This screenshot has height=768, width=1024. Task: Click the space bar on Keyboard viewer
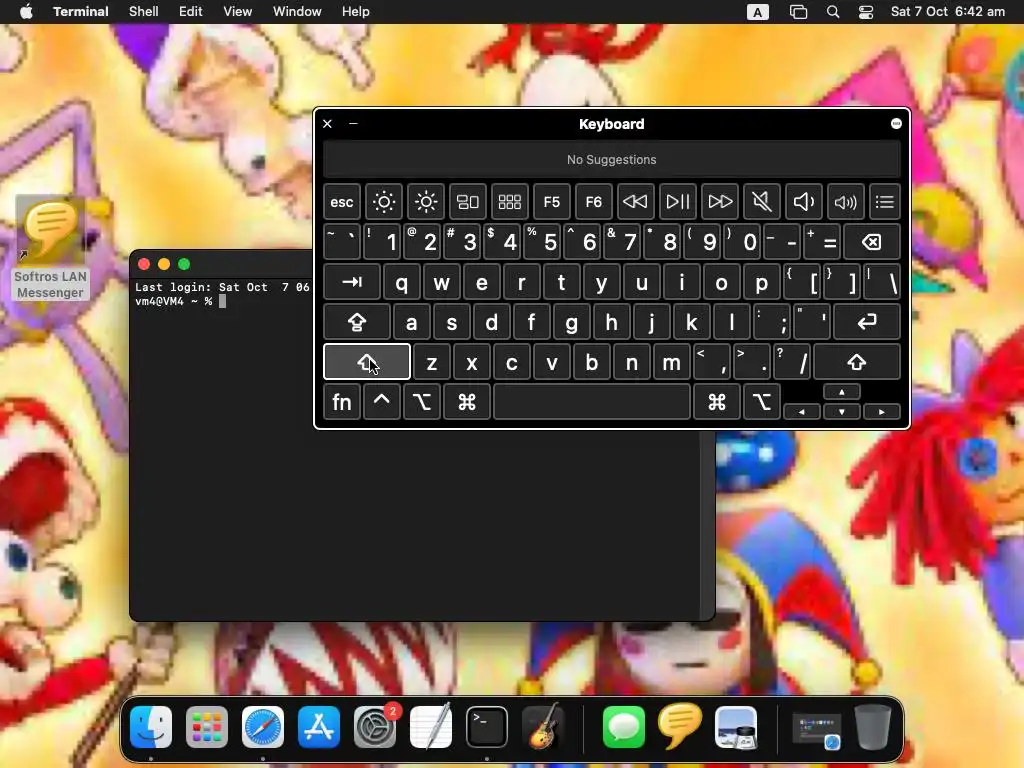[x=592, y=402]
